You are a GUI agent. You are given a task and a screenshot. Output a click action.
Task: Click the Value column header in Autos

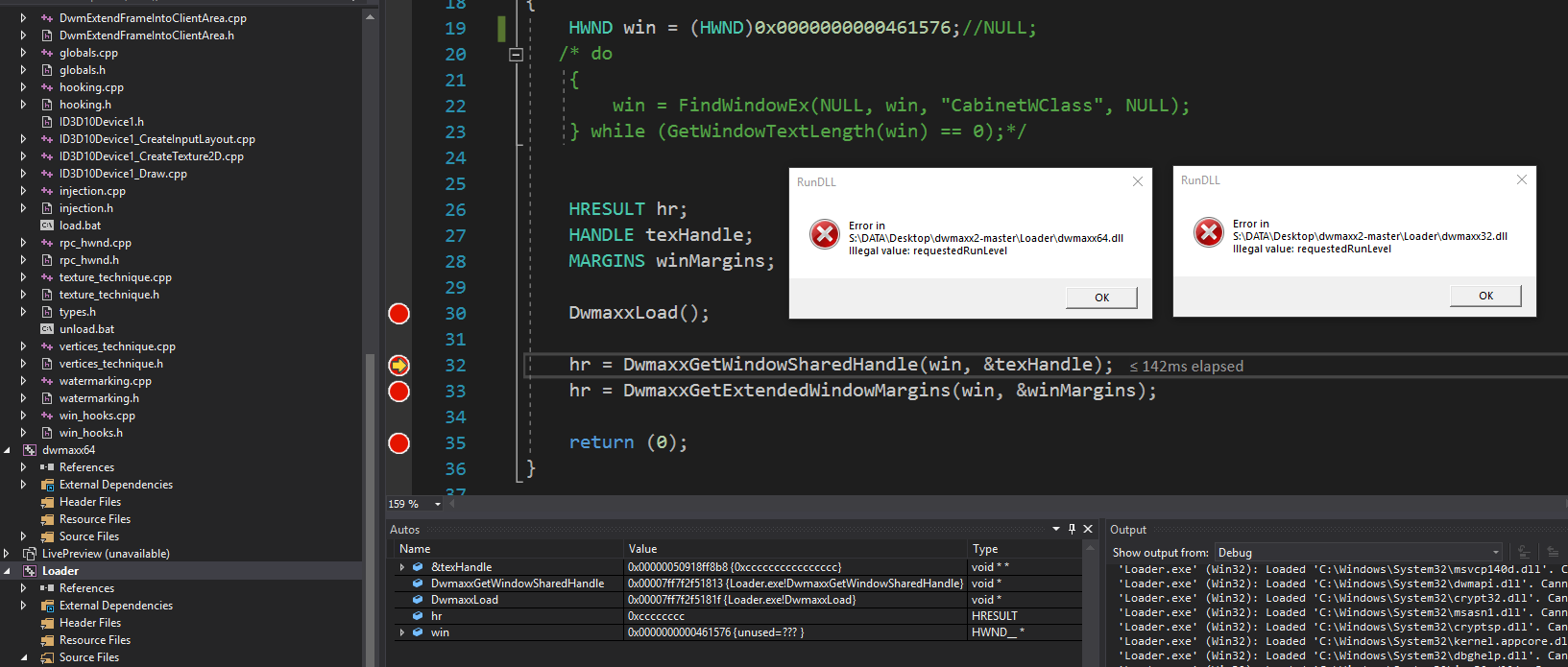point(795,549)
